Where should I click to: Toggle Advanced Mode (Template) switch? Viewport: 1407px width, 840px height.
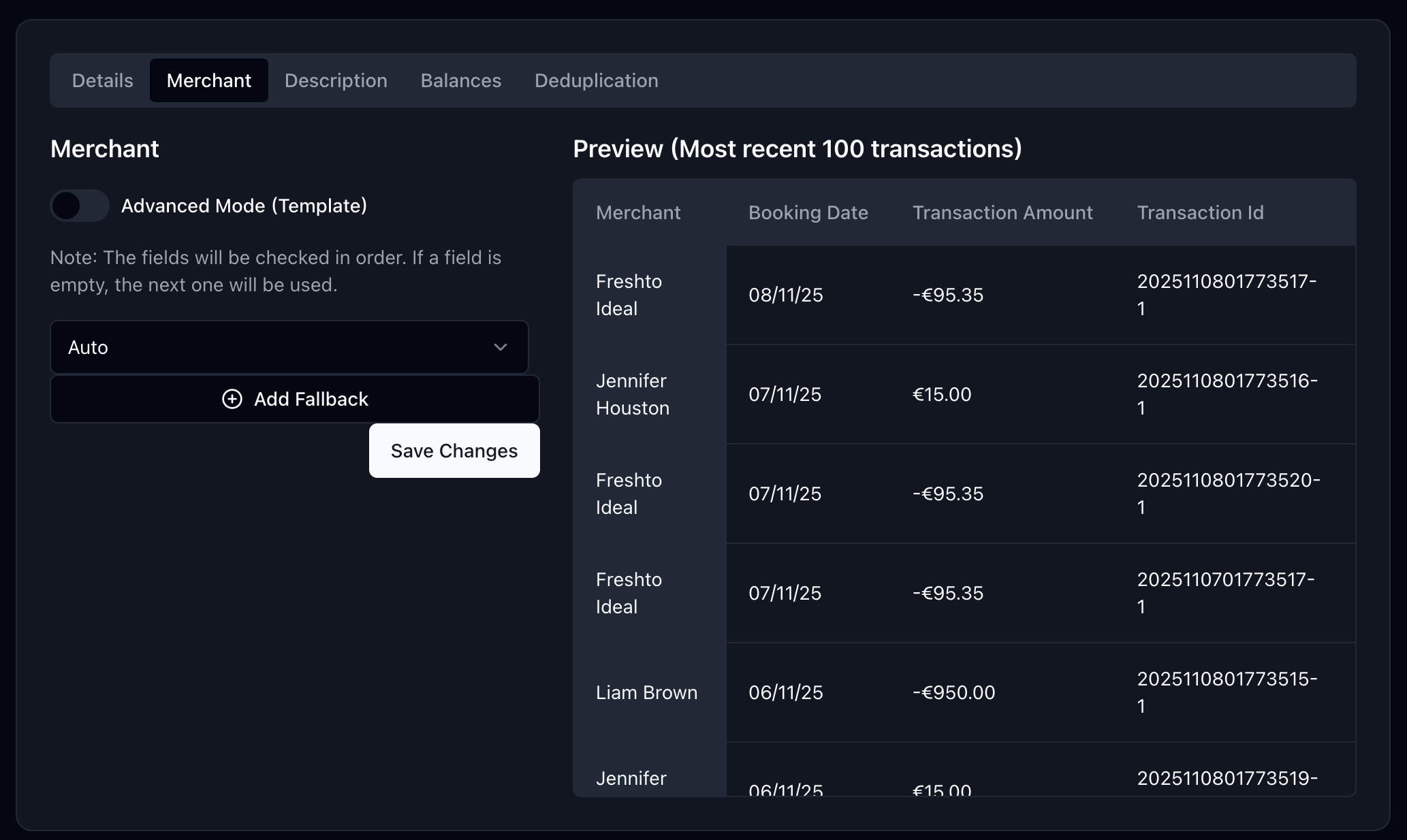click(x=79, y=206)
